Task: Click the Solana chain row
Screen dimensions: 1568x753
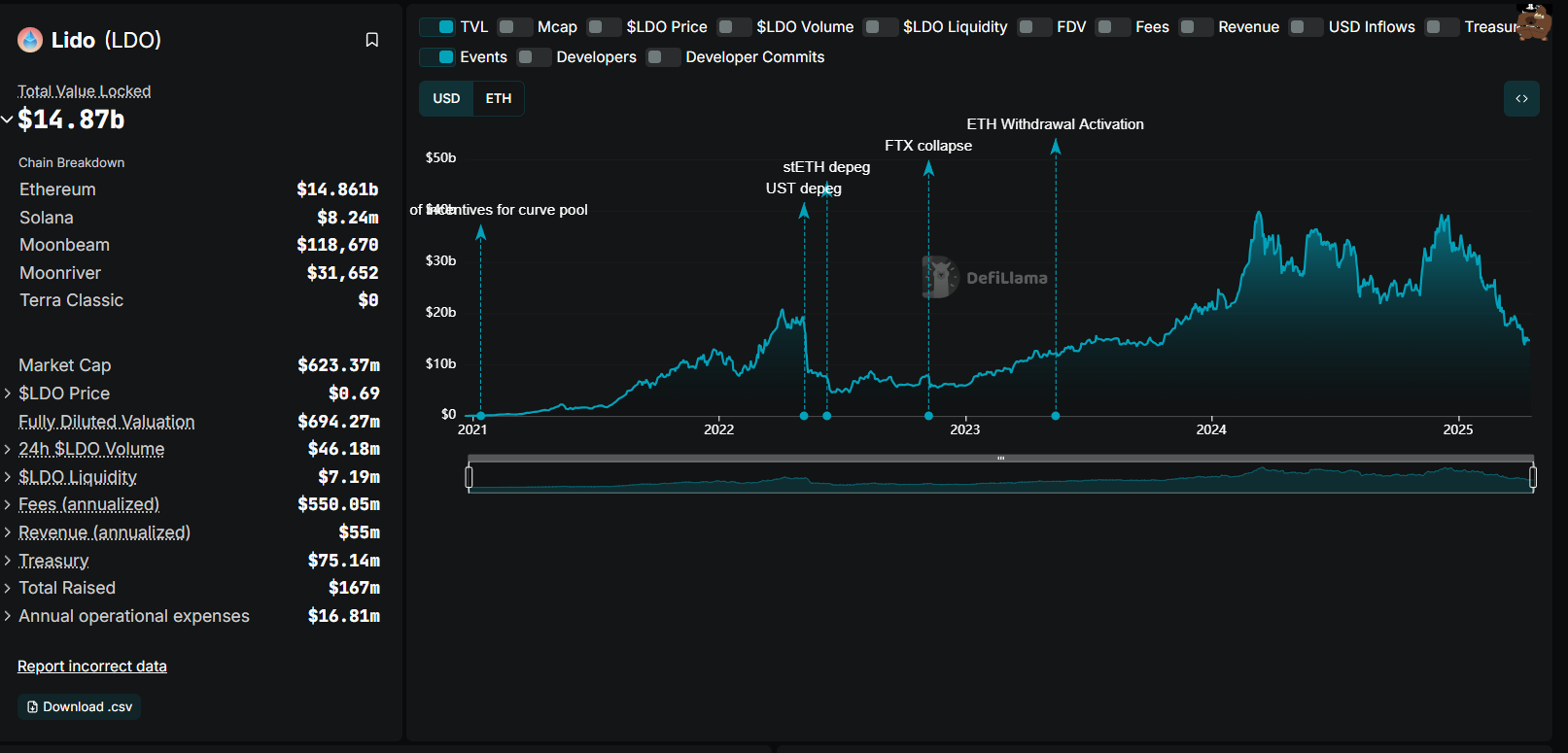Action: 198,218
